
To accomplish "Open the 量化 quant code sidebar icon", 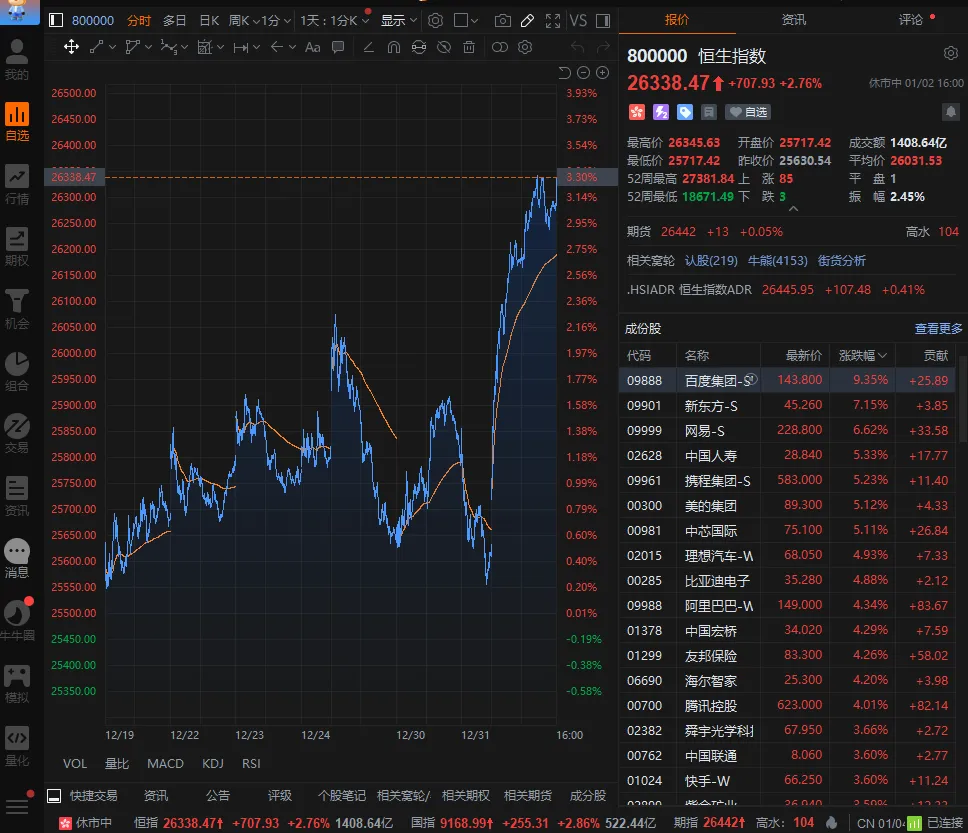I will (x=17, y=746).
